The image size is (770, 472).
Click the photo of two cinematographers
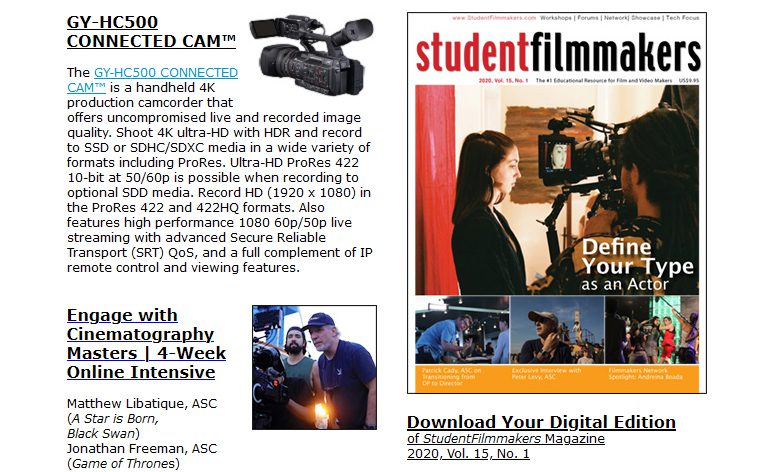tap(314, 367)
